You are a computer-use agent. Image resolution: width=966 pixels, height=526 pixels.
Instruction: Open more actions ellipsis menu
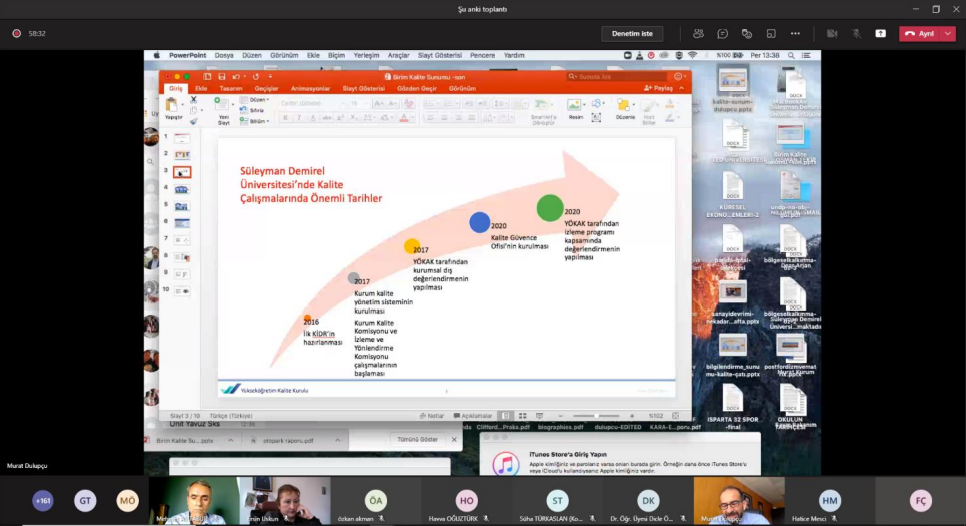pos(795,33)
